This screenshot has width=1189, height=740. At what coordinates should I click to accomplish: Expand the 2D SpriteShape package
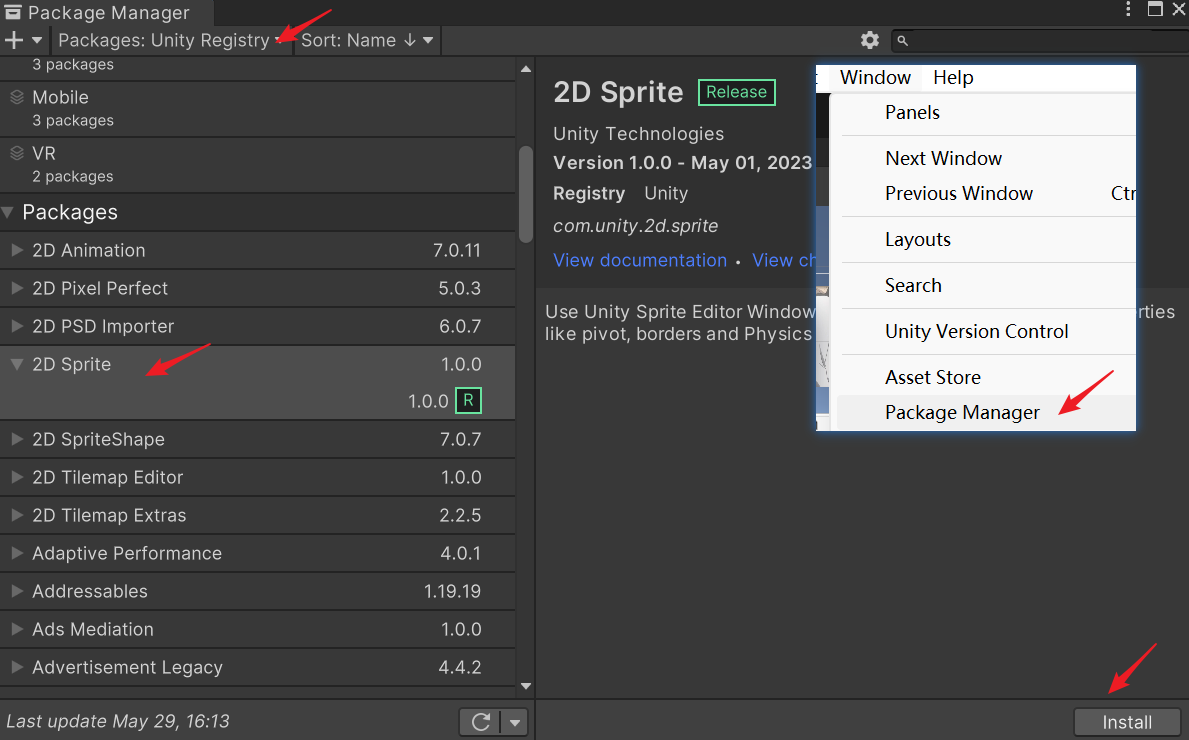tap(17, 439)
